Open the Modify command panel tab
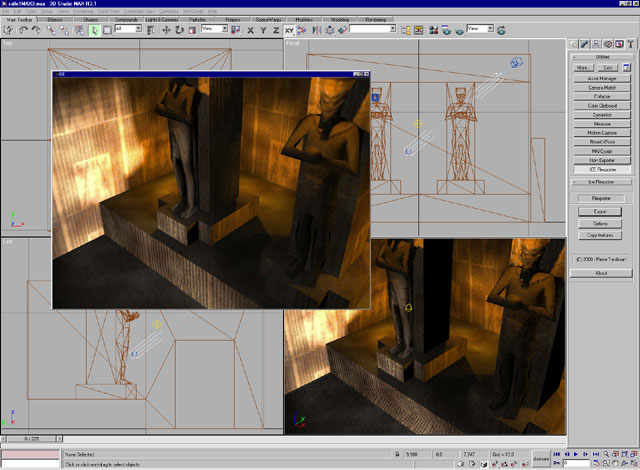The height and width of the screenshot is (470, 640). [x=585, y=44]
